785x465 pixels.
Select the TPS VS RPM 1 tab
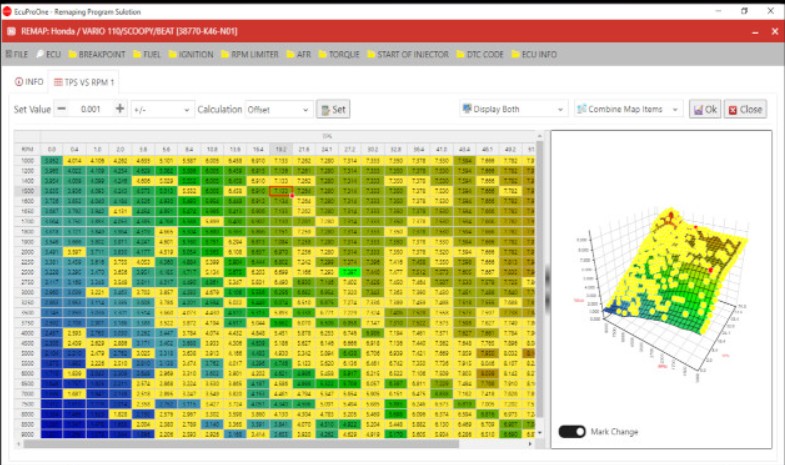(x=84, y=82)
